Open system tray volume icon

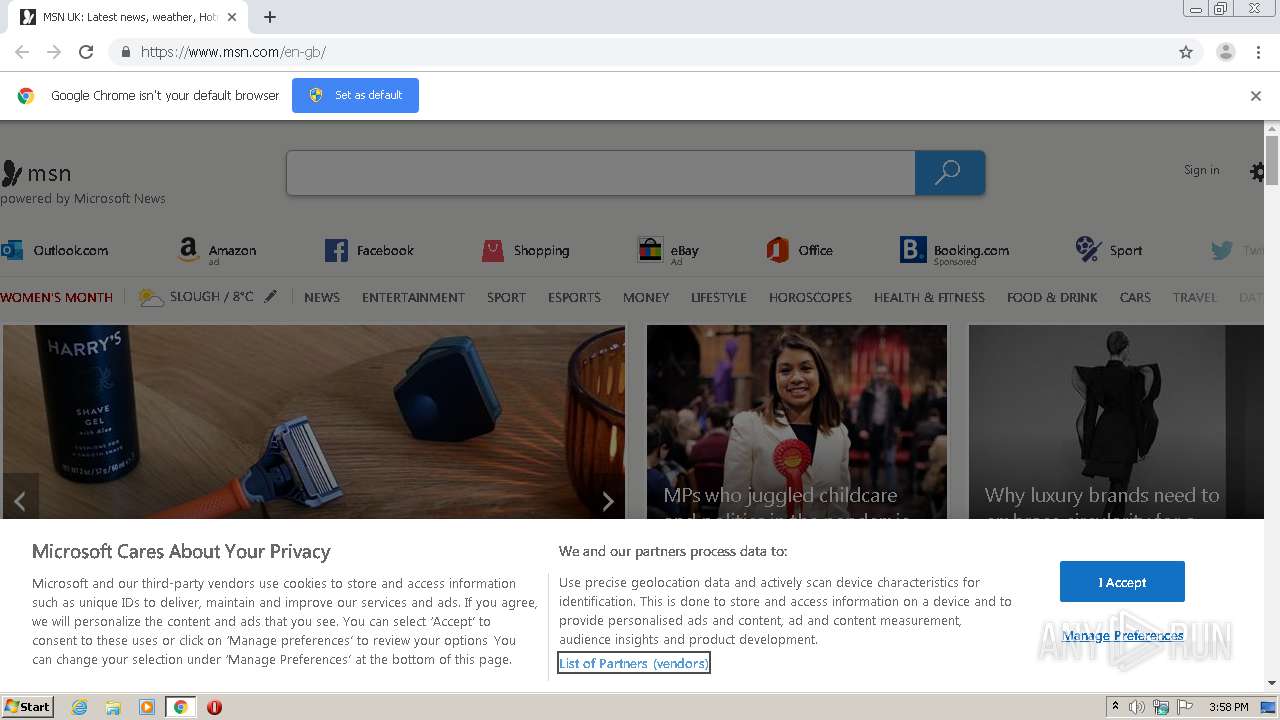[x=1137, y=707]
